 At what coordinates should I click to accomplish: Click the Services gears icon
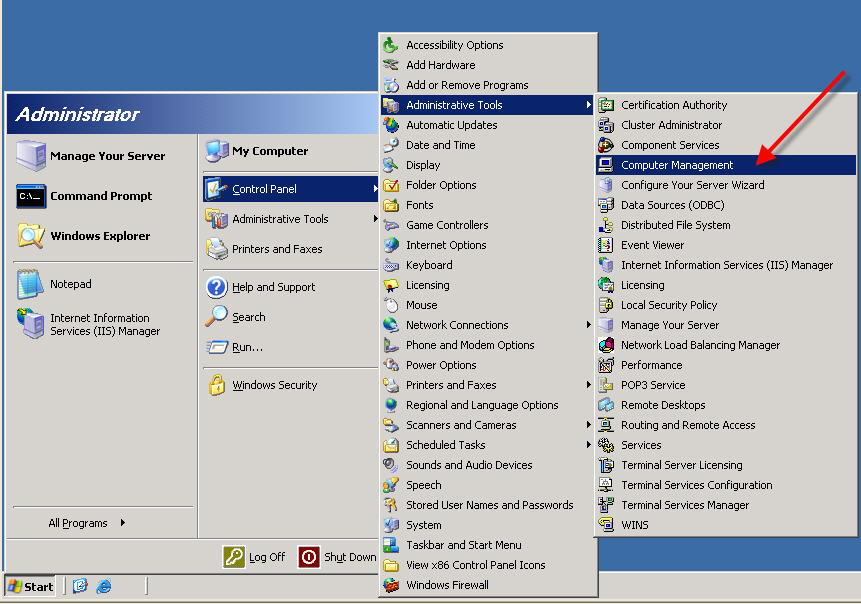606,445
